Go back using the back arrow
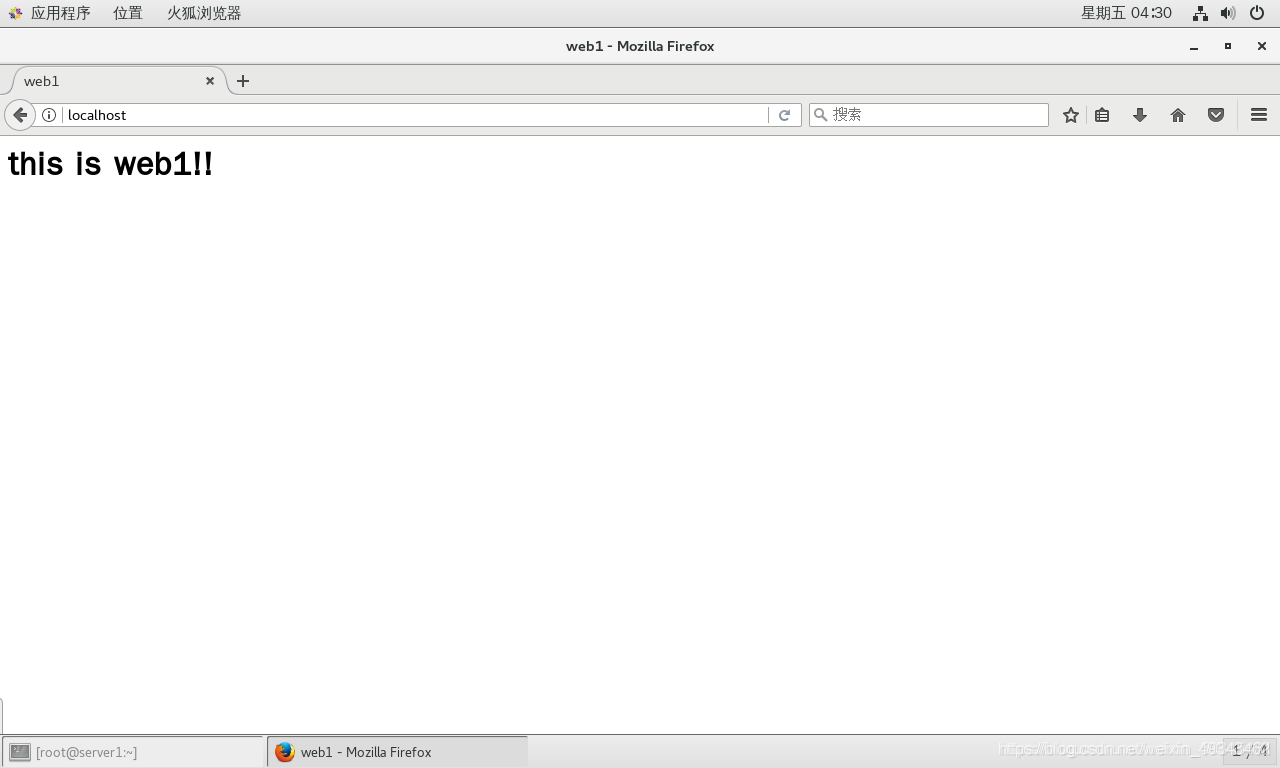This screenshot has height=768, width=1280. (19, 115)
